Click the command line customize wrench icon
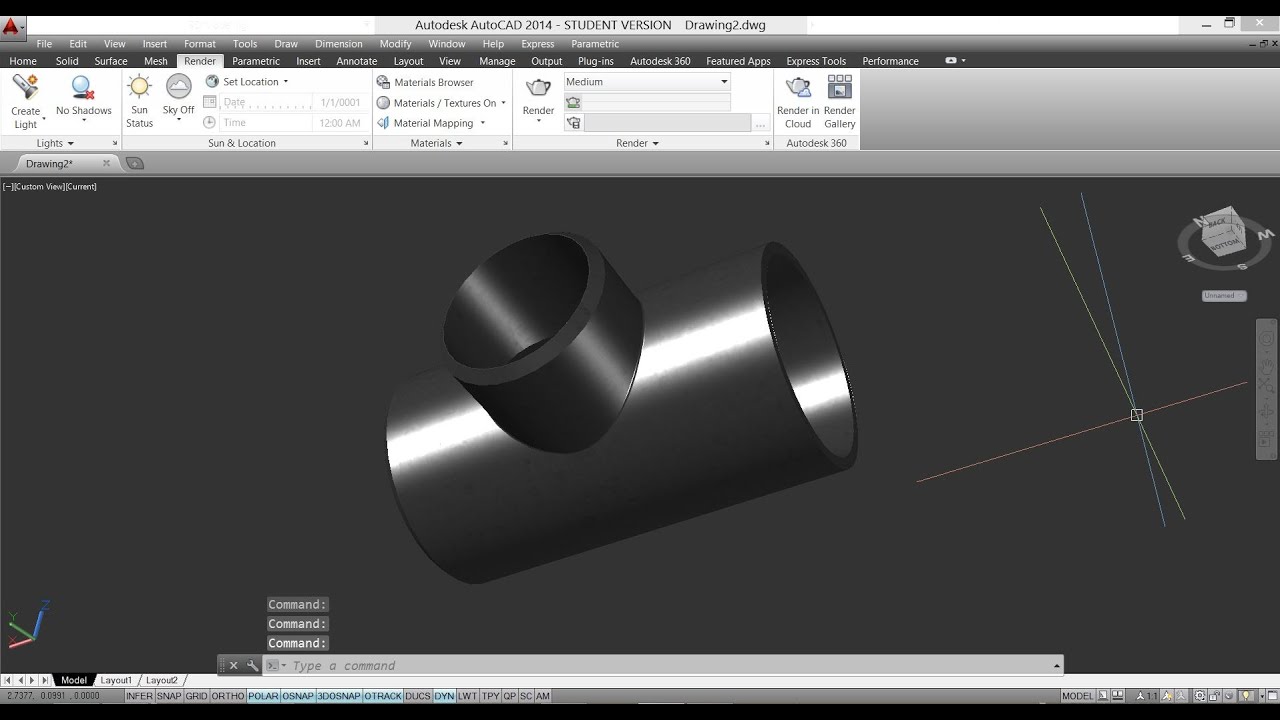The width and height of the screenshot is (1280, 720). point(252,665)
